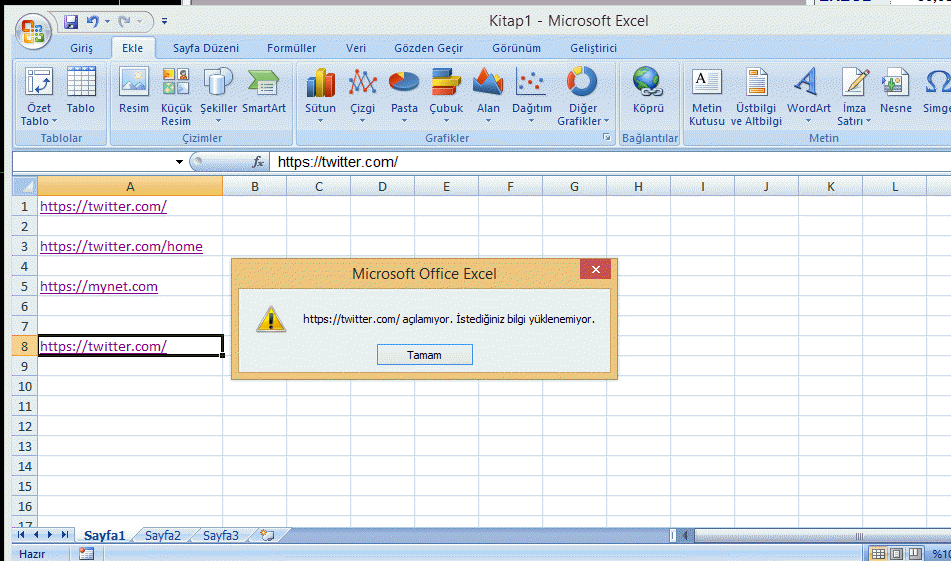Click the Select All corner button

(25, 186)
